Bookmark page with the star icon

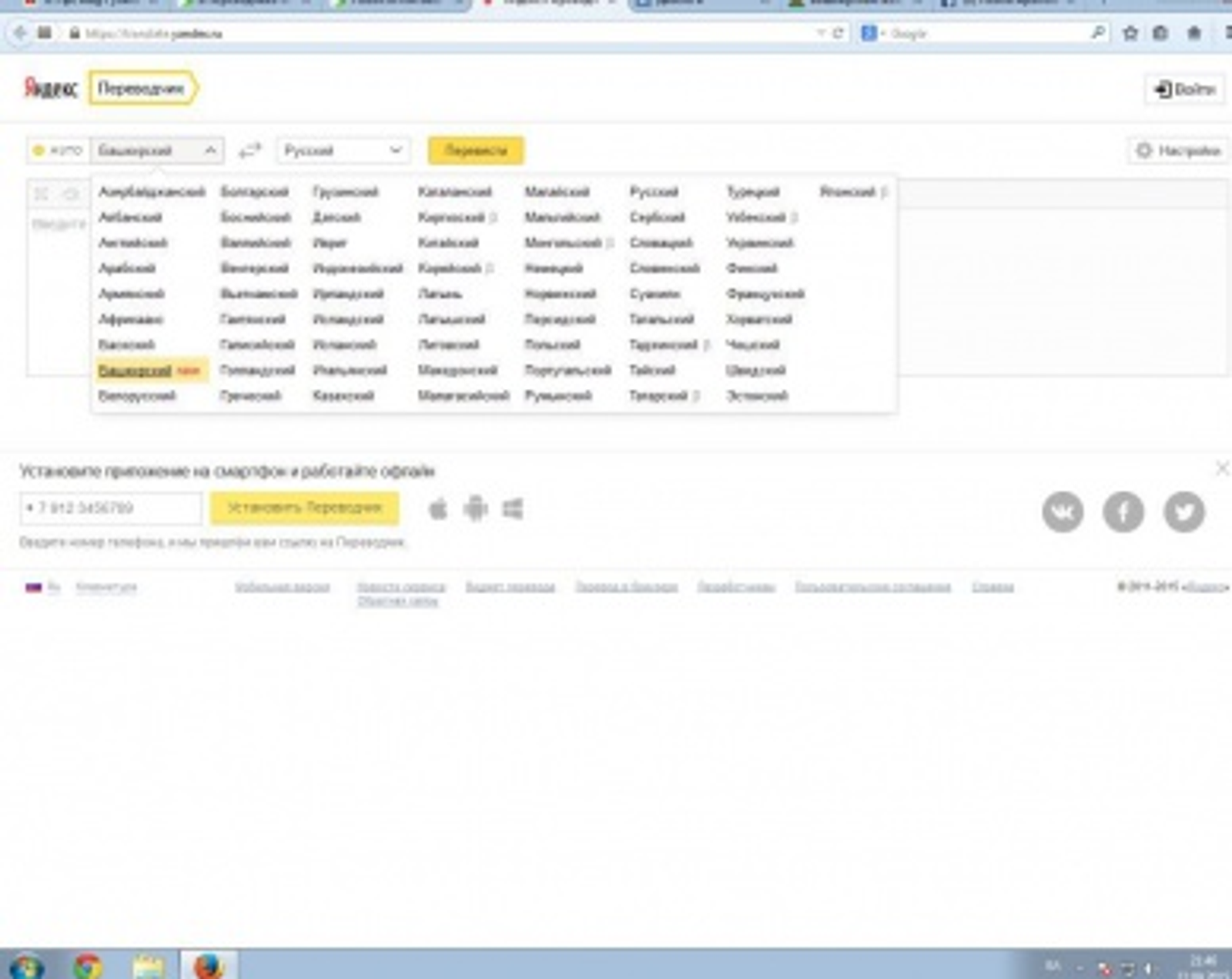pyautogui.click(x=1130, y=33)
